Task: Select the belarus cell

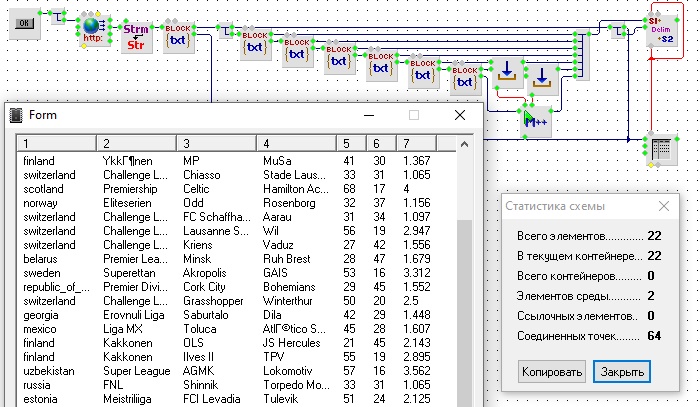Action: point(40,259)
